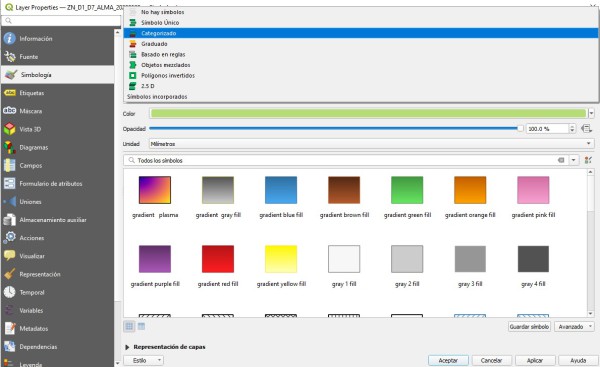Select gray 1 fill symbol
The image size is (600, 367).
[x=344, y=266]
